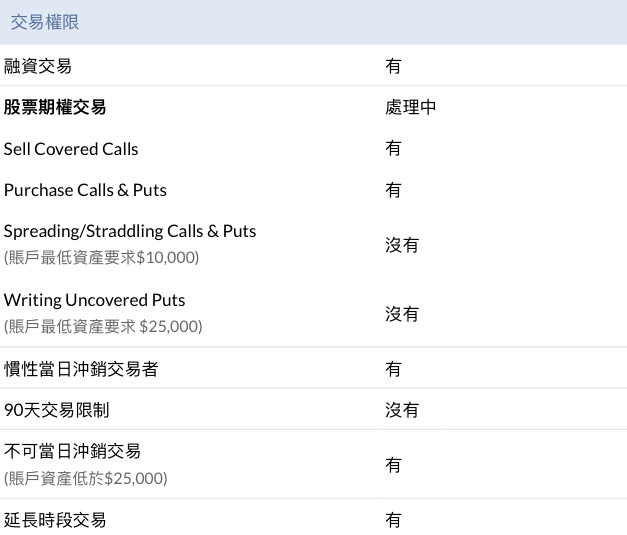Select the 90天交易限制 row label

(x=56, y=410)
